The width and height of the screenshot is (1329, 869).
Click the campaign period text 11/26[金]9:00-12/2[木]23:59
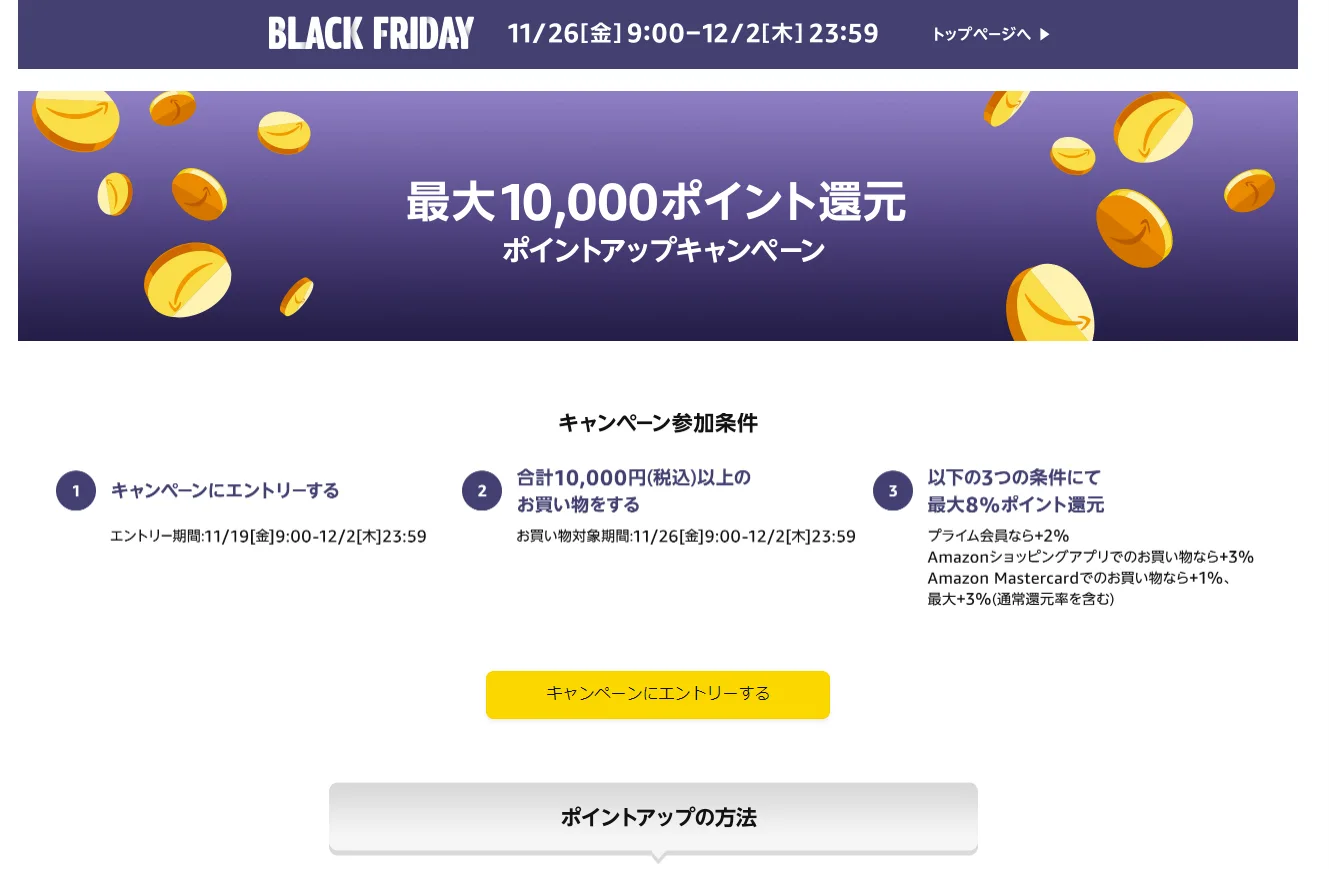[x=693, y=34]
